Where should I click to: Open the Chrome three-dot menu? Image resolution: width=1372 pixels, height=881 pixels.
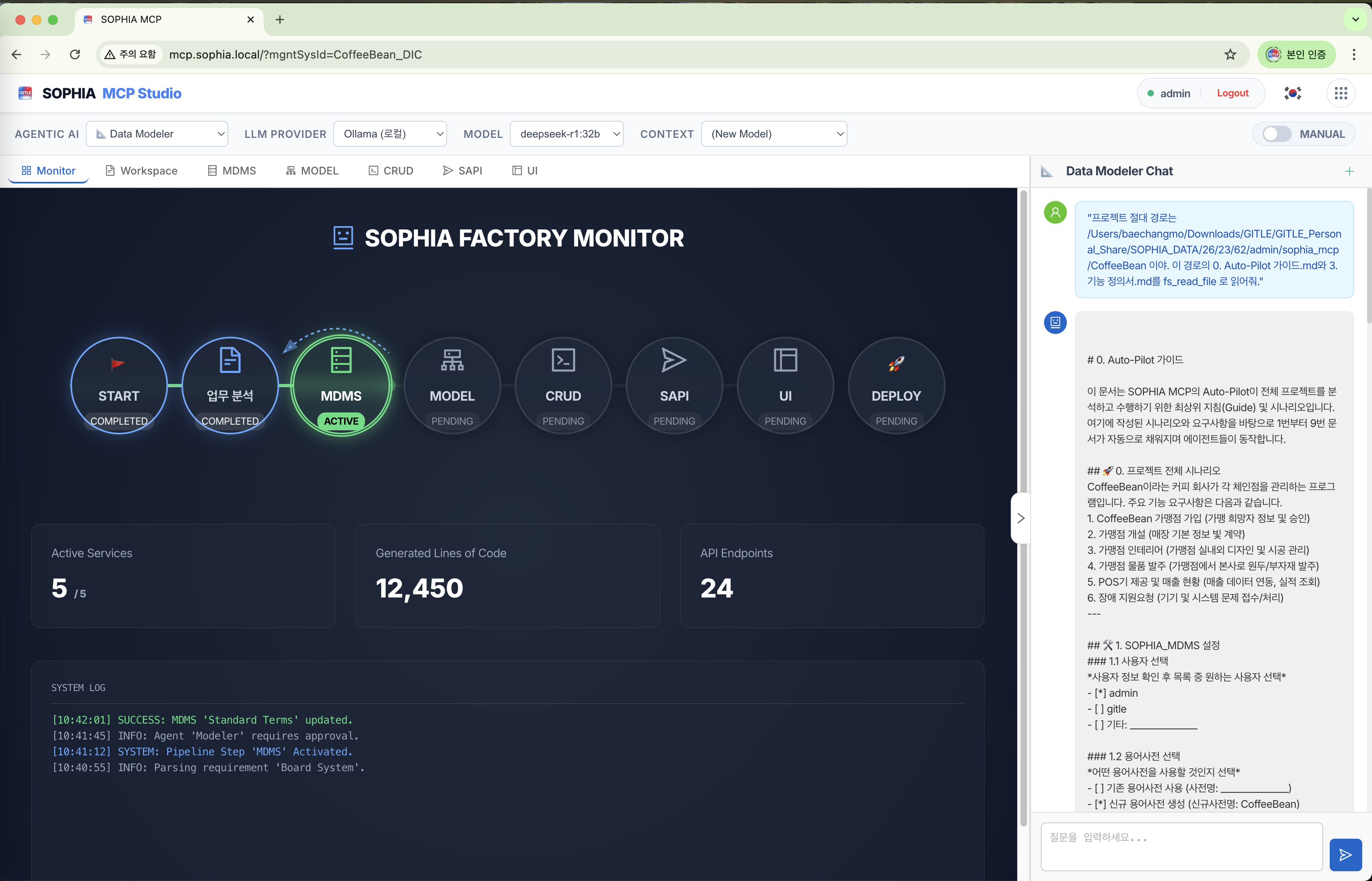pyautogui.click(x=1354, y=55)
